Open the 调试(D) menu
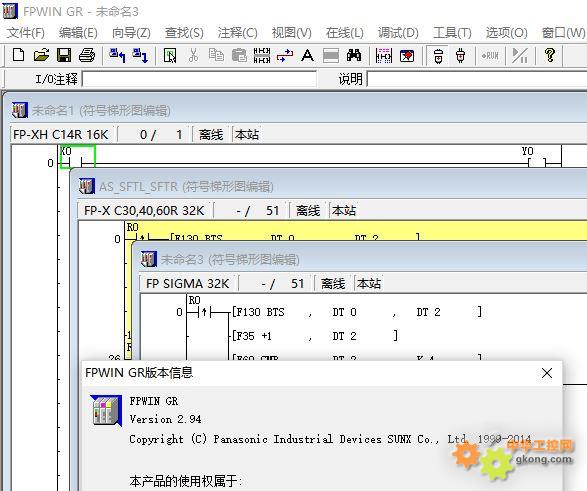 point(398,33)
